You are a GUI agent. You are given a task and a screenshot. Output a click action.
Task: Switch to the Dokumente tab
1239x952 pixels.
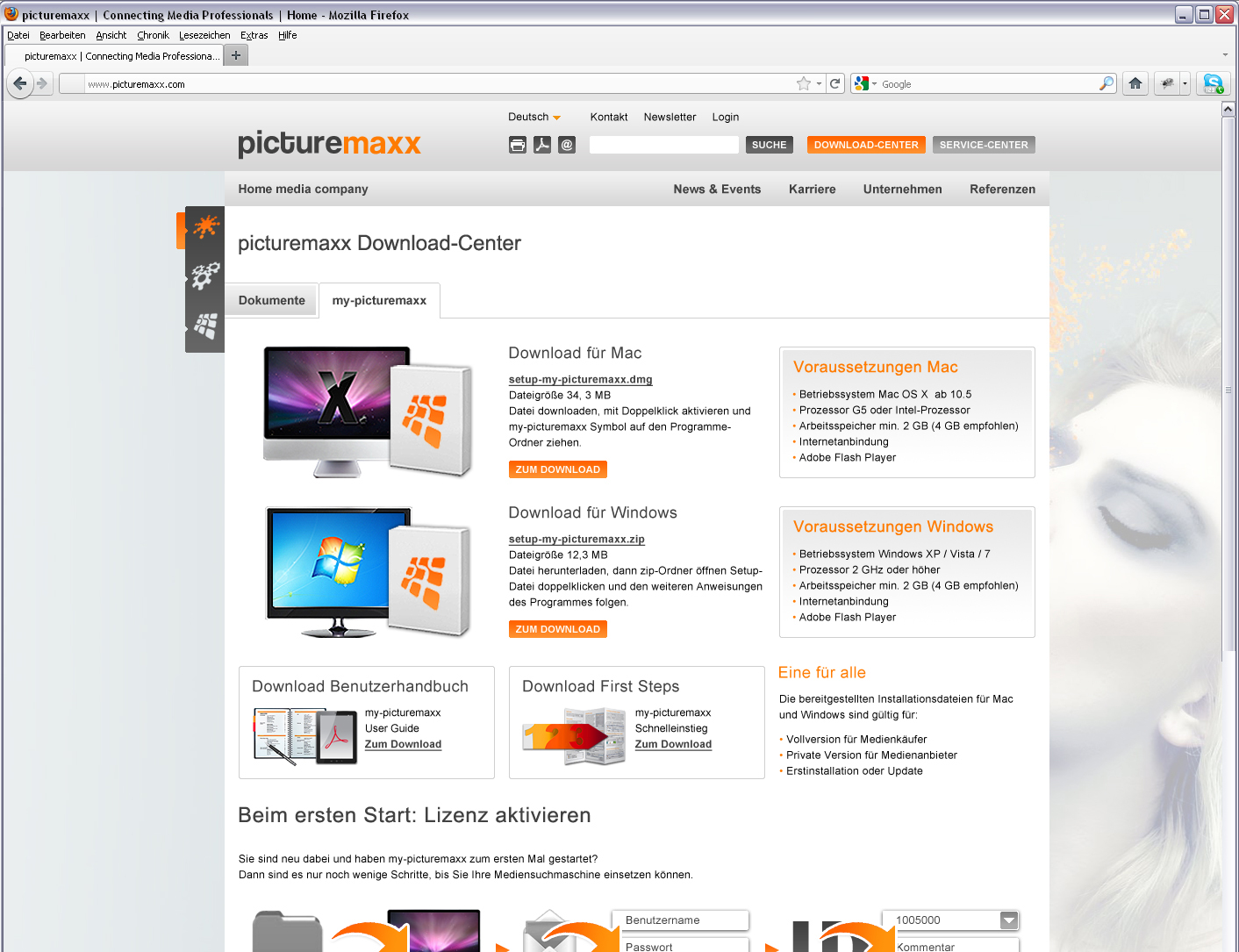coord(272,300)
